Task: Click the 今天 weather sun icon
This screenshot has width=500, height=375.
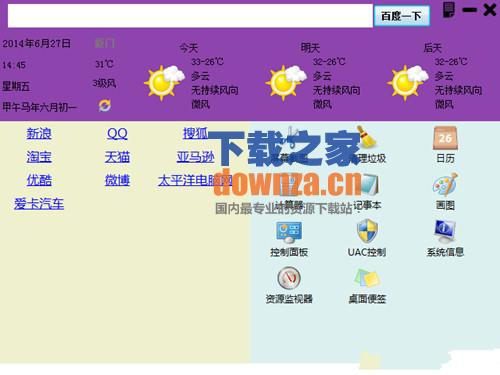Action: click(164, 82)
